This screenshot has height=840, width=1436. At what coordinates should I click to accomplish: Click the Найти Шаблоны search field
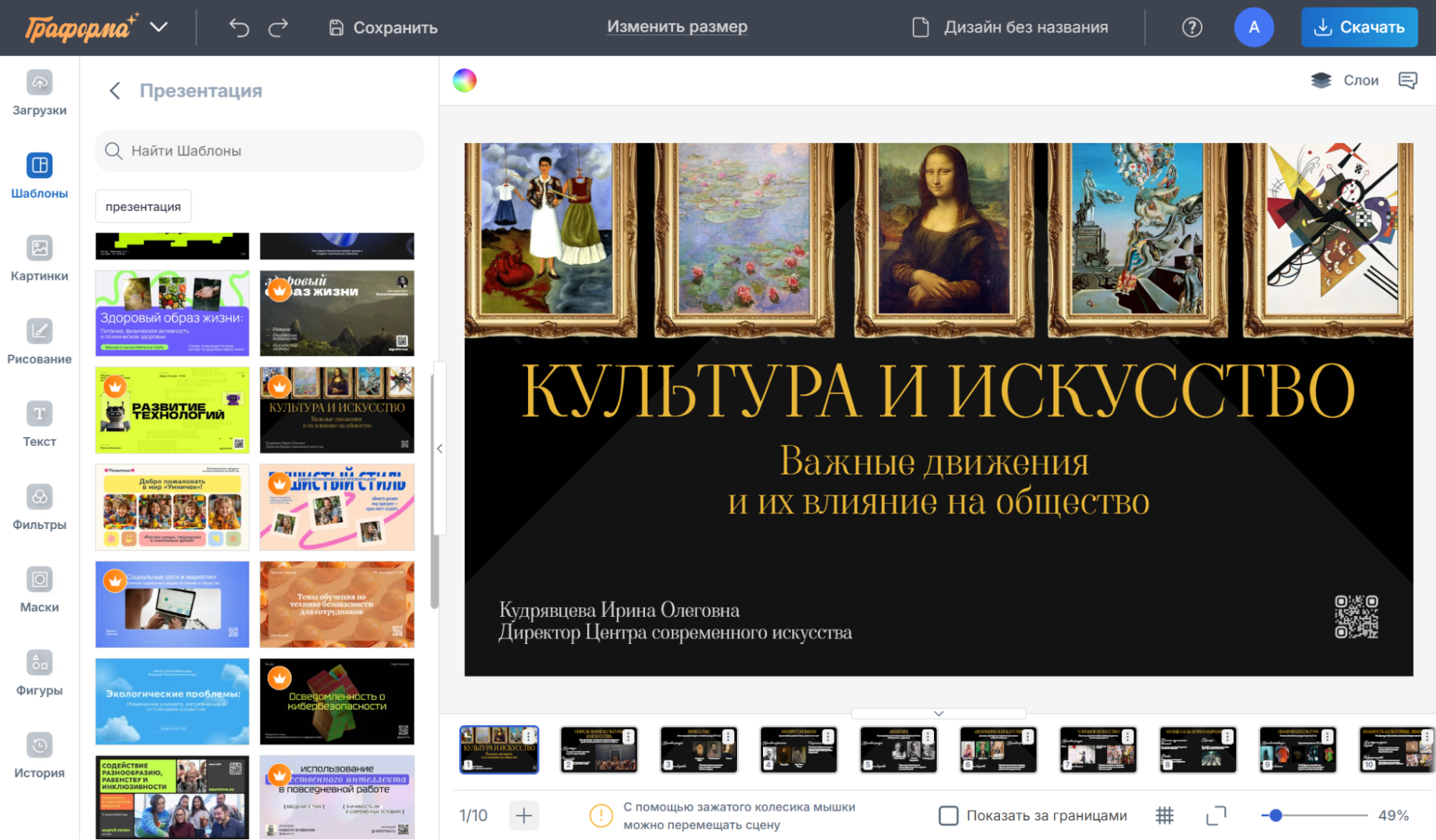pos(259,151)
